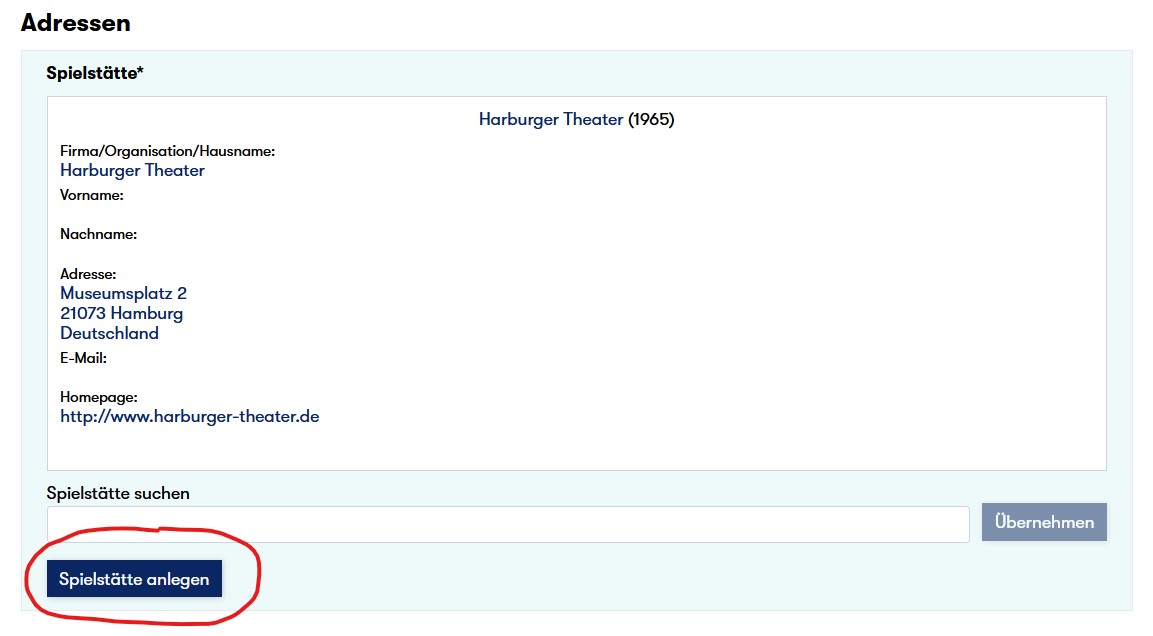The image size is (1153, 636).
Task: Click empty area of venue details card
Action: pos(700,300)
